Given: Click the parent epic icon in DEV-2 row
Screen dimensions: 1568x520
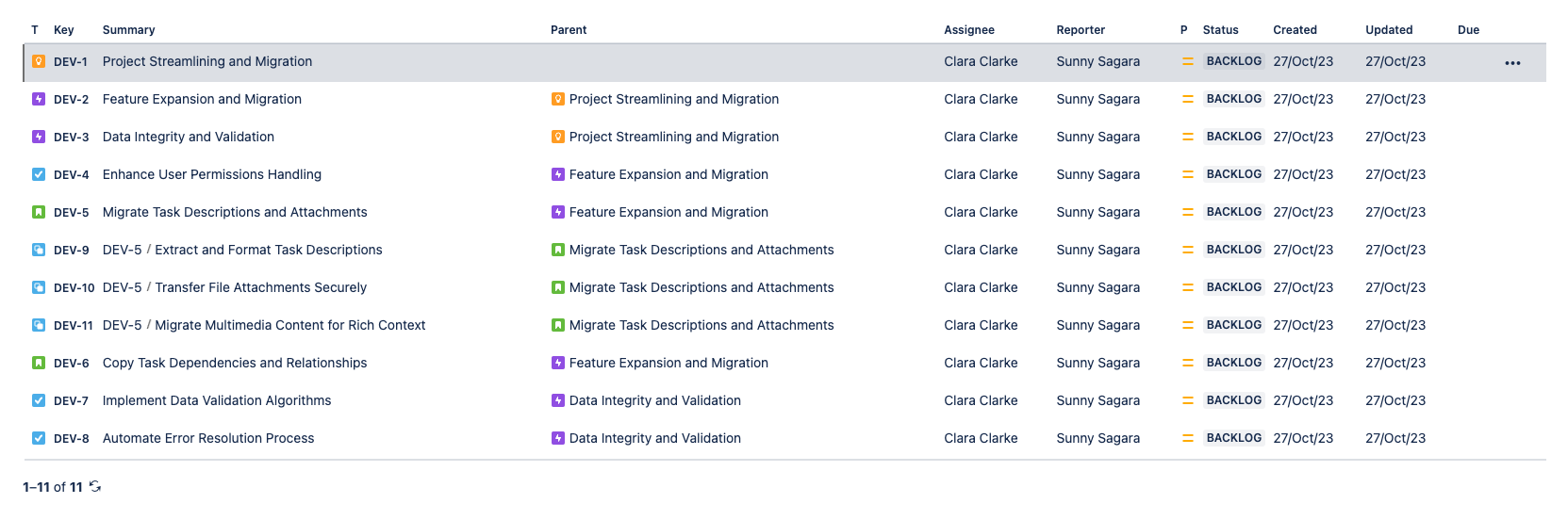Looking at the screenshot, I should tap(558, 99).
